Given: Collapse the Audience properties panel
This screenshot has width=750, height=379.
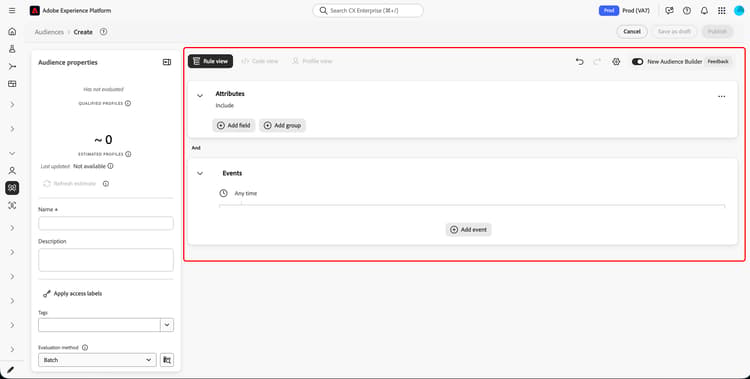Looking at the screenshot, I should pos(167,62).
